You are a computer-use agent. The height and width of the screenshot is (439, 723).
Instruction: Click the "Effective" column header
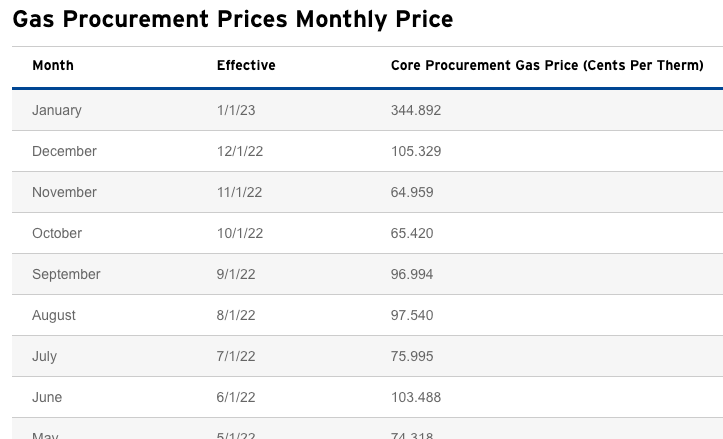(x=246, y=66)
